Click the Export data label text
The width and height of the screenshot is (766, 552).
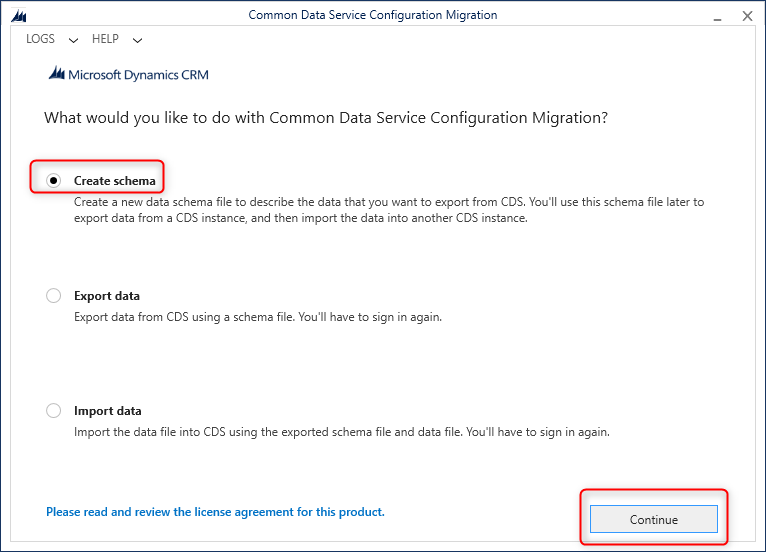click(x=107, y=296)
